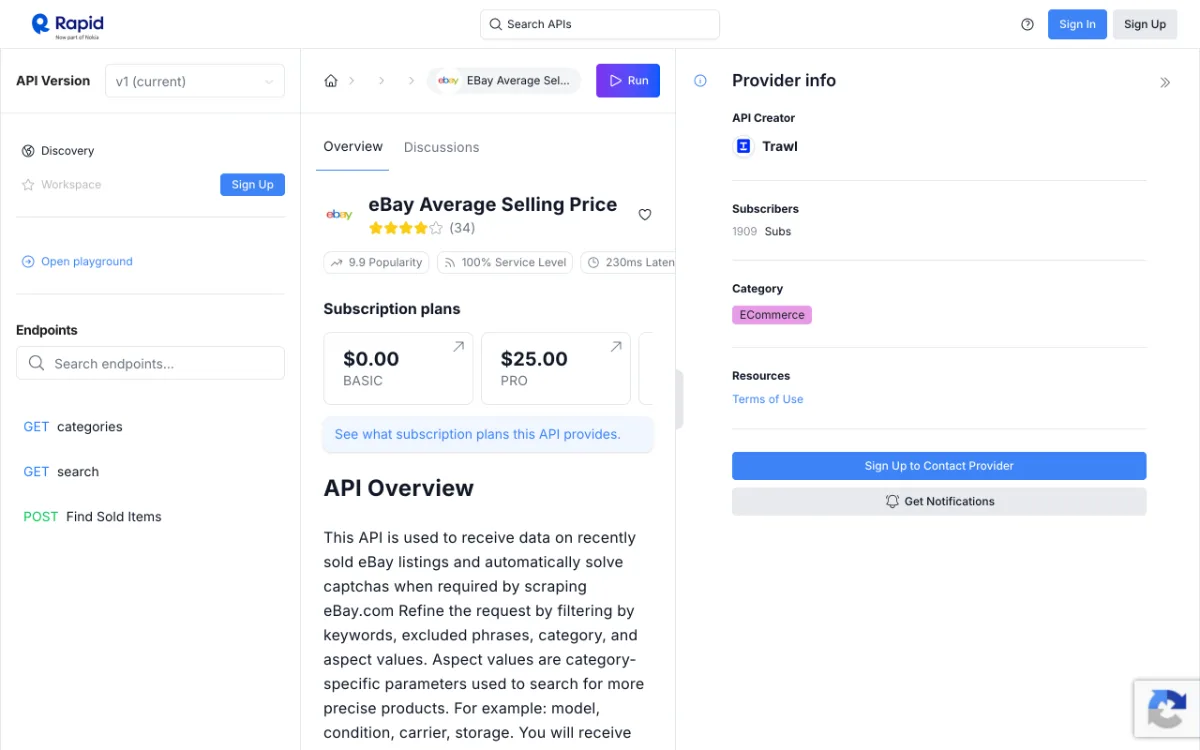The height and width of the screenshot is (750, 1200).
Task: Click the Rapid logo
Action: 67,24
